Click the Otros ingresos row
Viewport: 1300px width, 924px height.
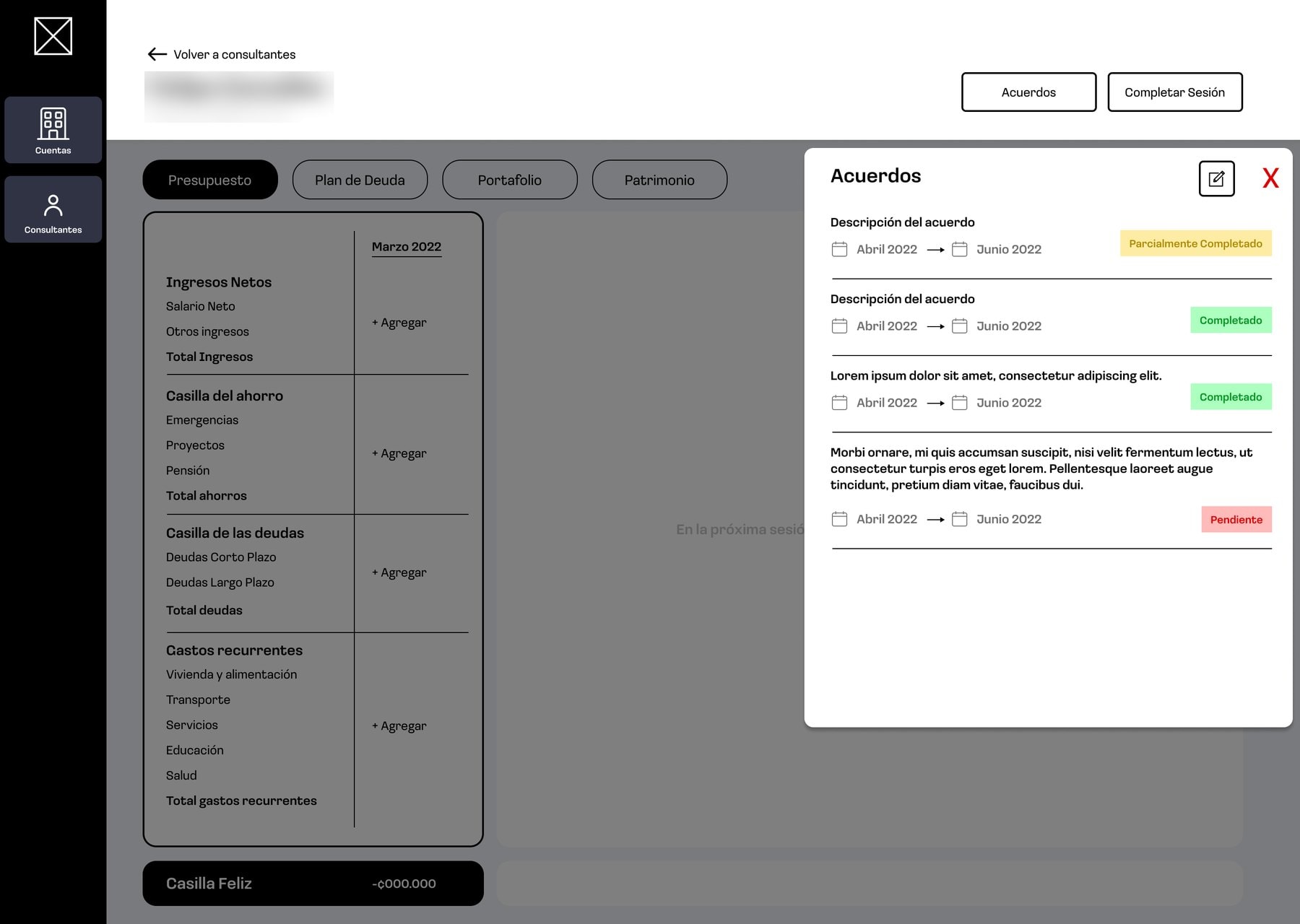tap(207, 331)
